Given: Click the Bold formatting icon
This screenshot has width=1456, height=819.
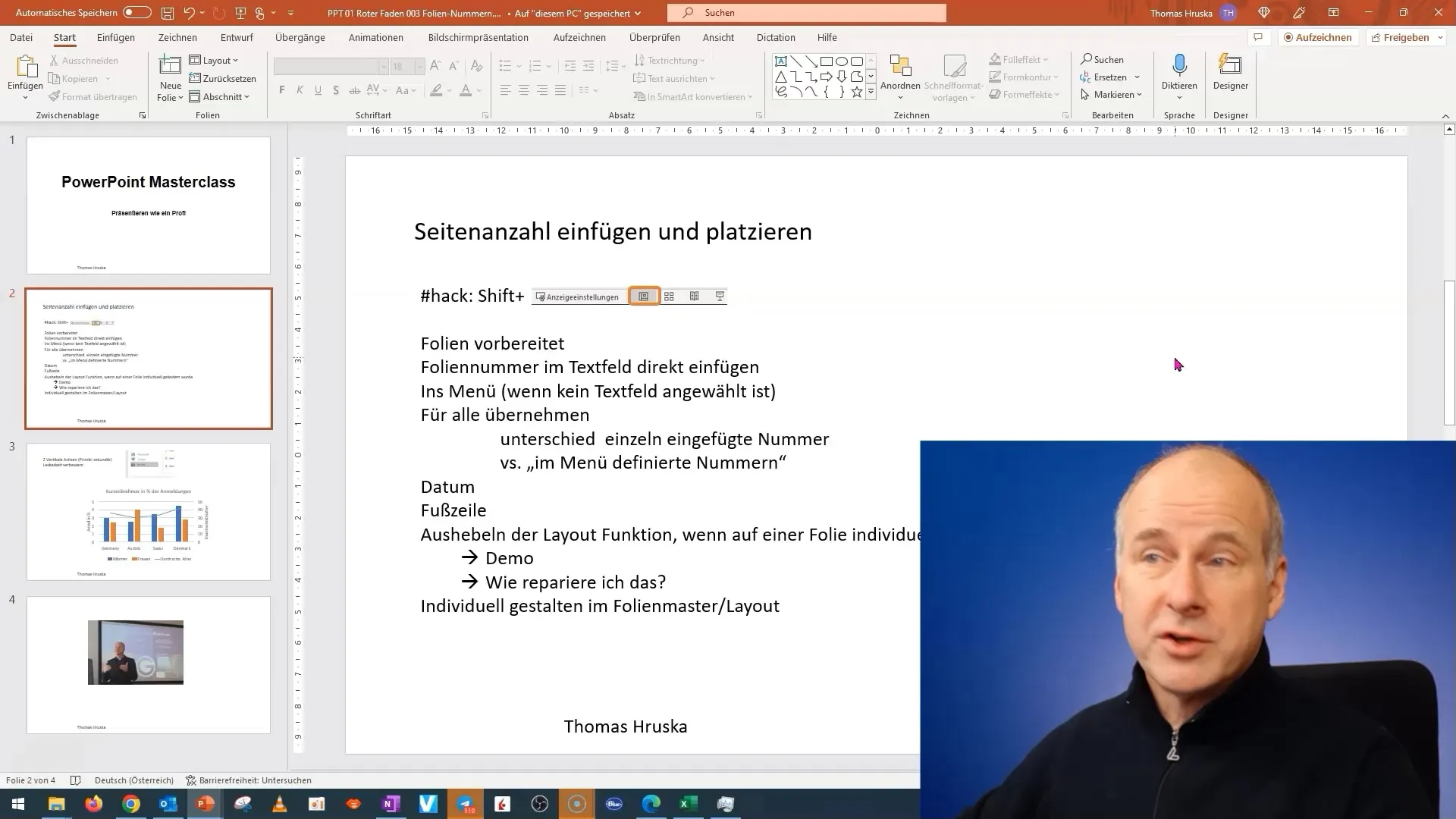Looking at the screenshot, I should tap(282, 90).
